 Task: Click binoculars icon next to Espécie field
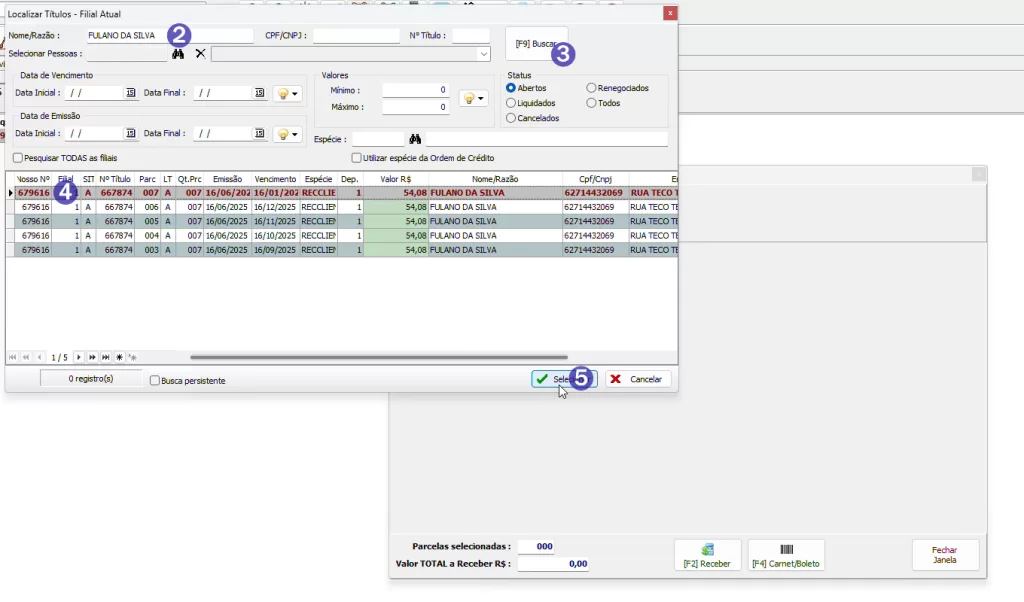click(x=414, y=139)
